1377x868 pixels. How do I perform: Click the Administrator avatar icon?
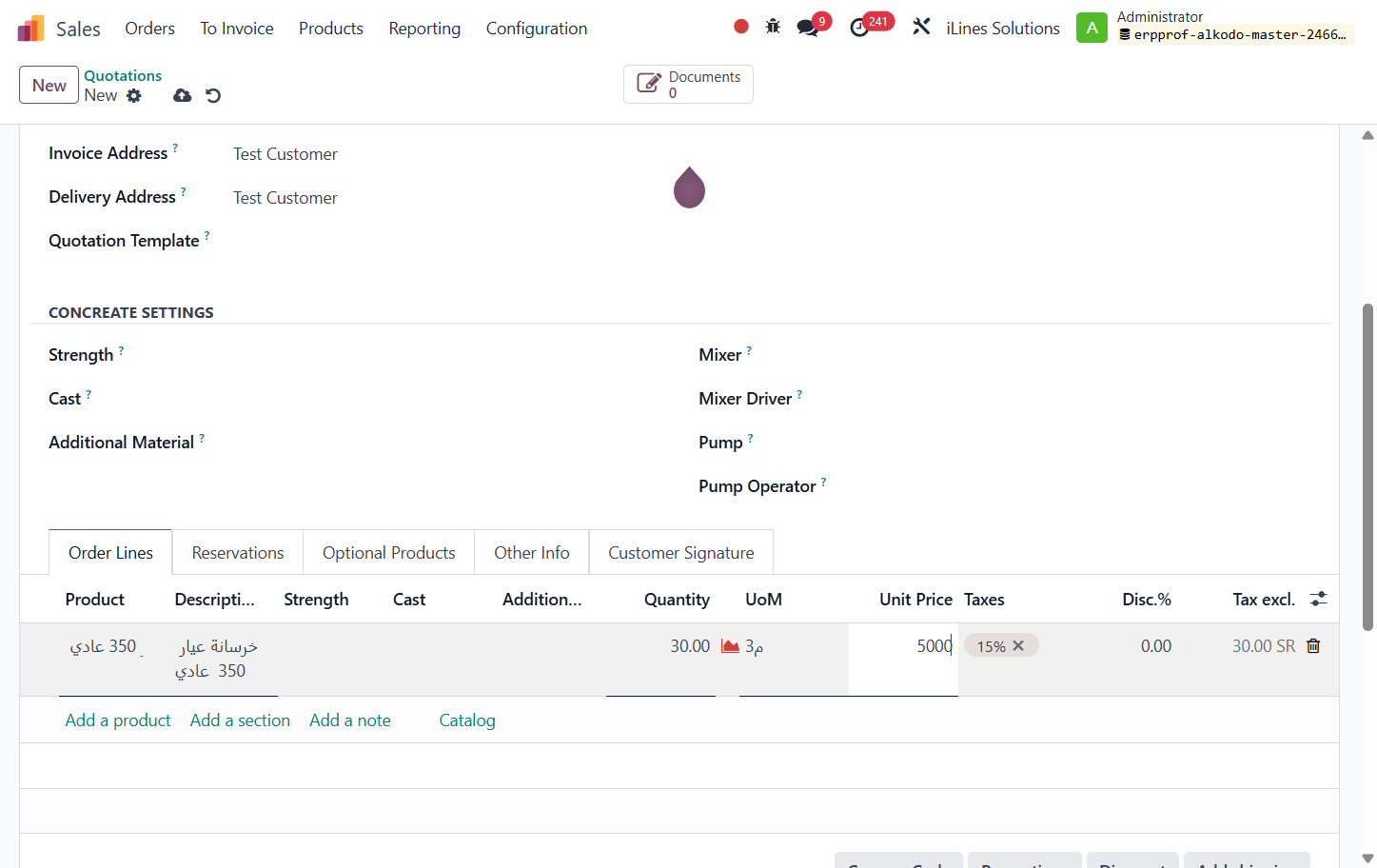point(1092,28)
